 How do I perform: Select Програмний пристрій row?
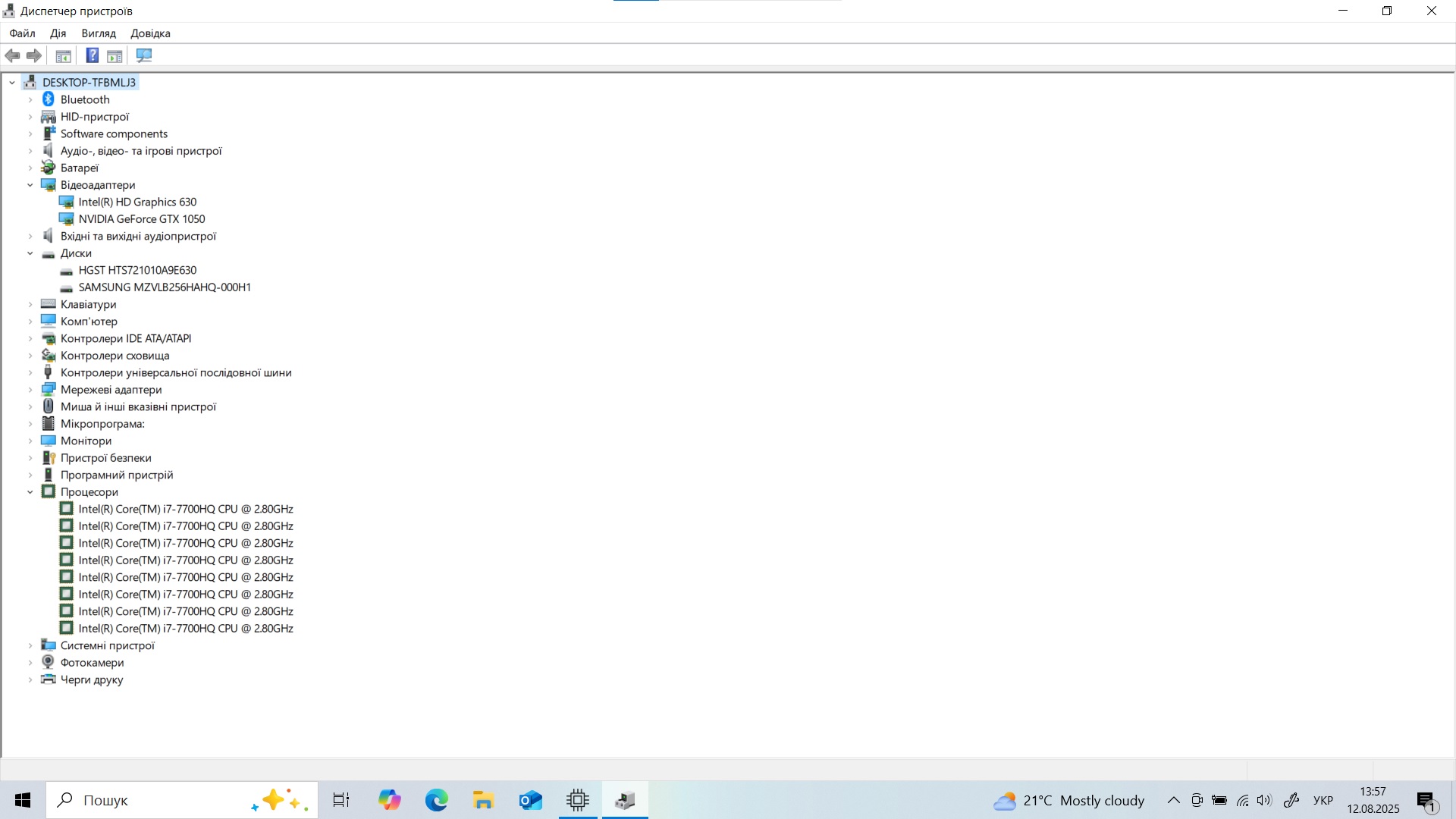click(117, 475)
